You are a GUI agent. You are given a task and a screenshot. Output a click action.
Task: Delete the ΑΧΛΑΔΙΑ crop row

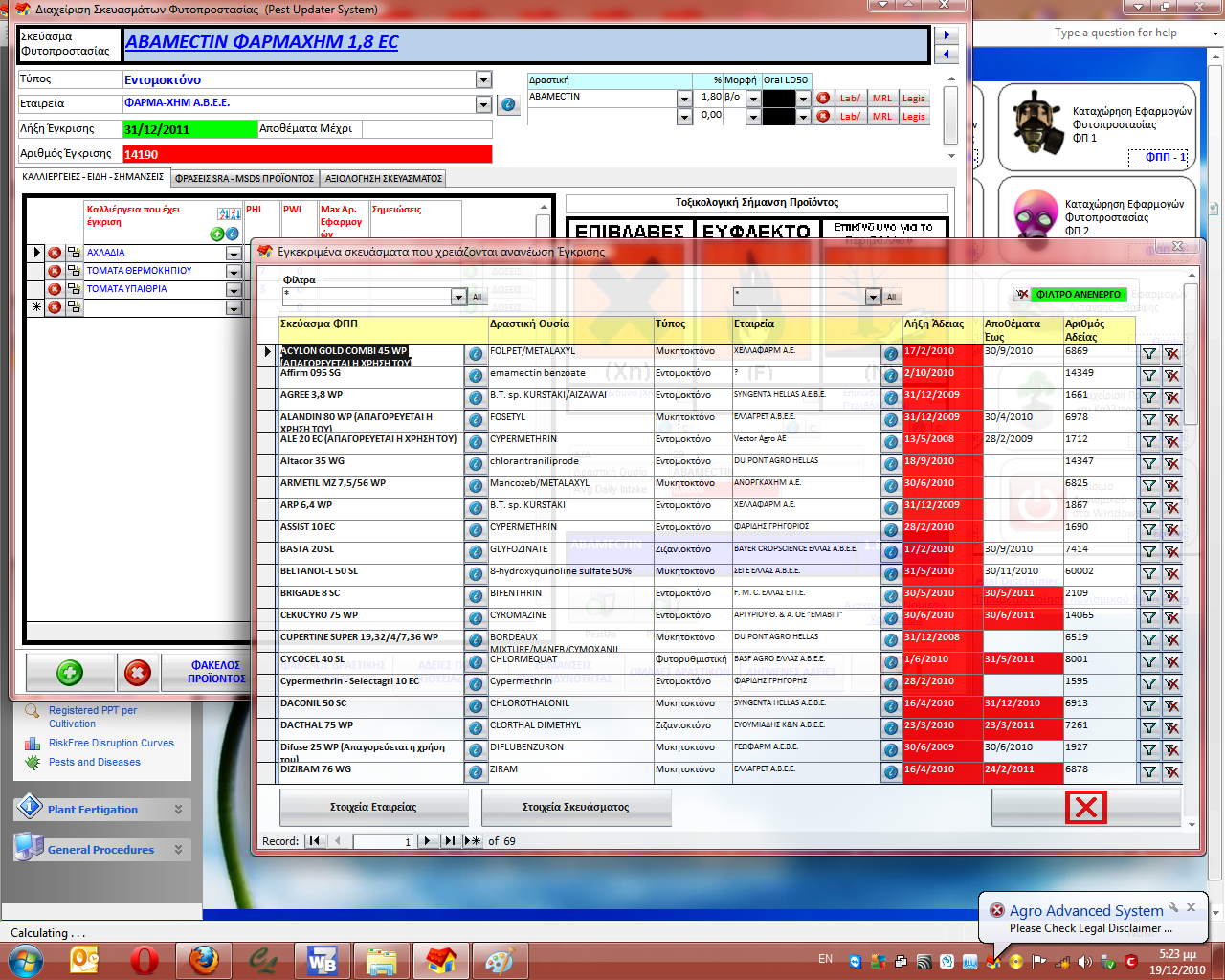[55, 254]
